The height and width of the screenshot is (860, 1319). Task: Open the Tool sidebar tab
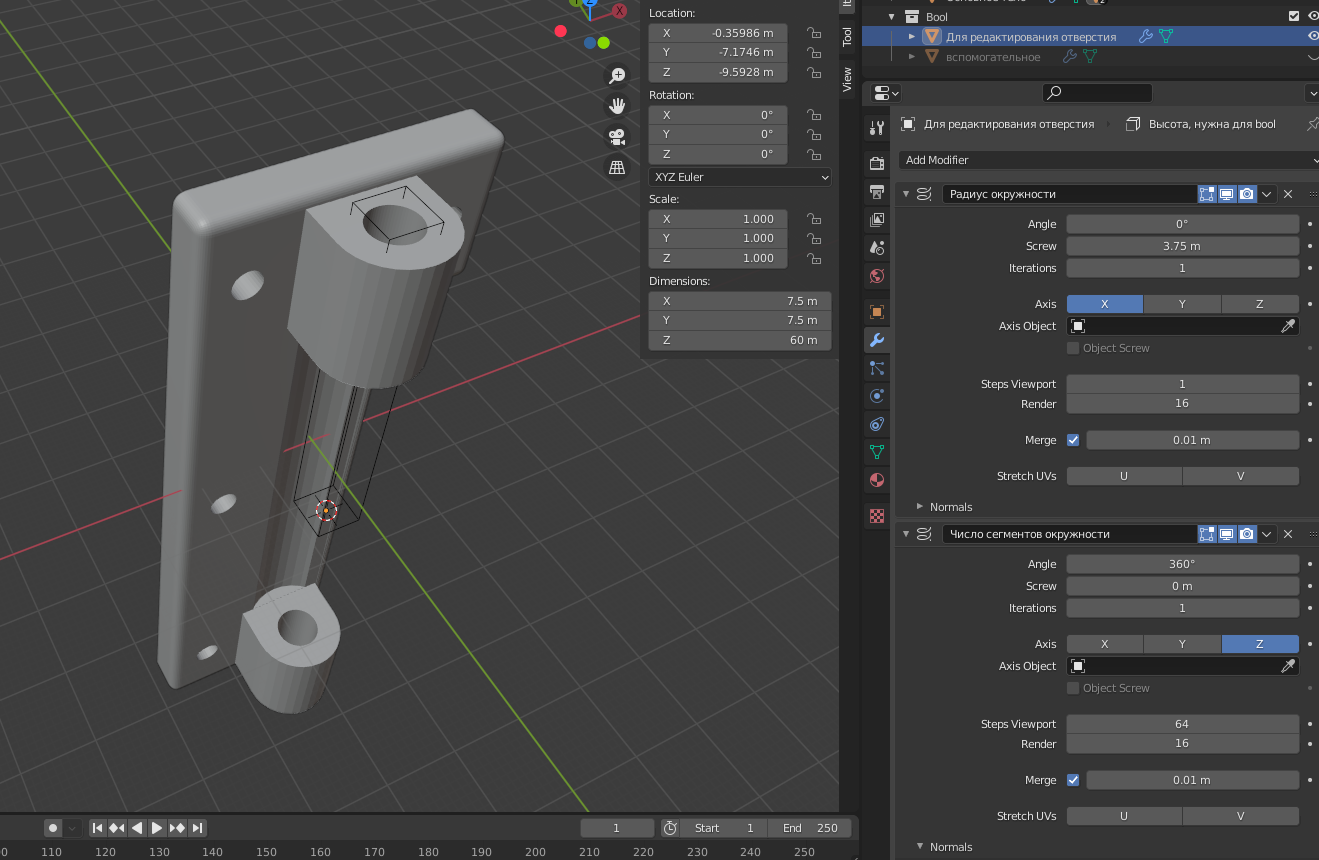pyautogui.click(x=847, y=37)
